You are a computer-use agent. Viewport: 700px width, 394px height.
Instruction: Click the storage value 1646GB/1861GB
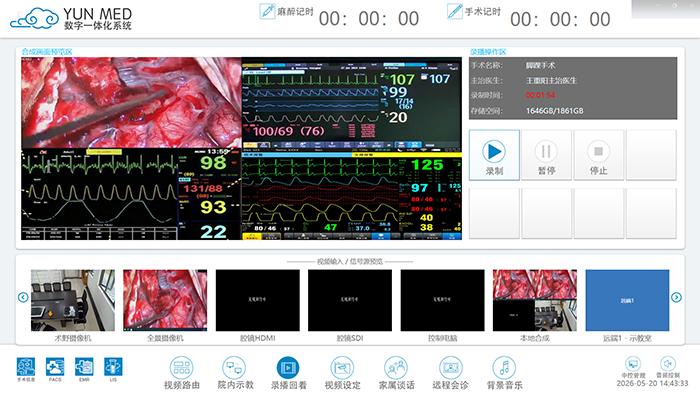pos(554,111)
